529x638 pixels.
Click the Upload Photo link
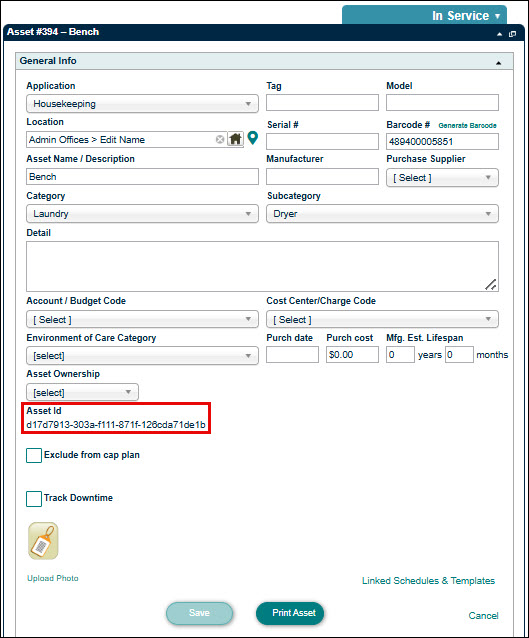tap(53, 578)
